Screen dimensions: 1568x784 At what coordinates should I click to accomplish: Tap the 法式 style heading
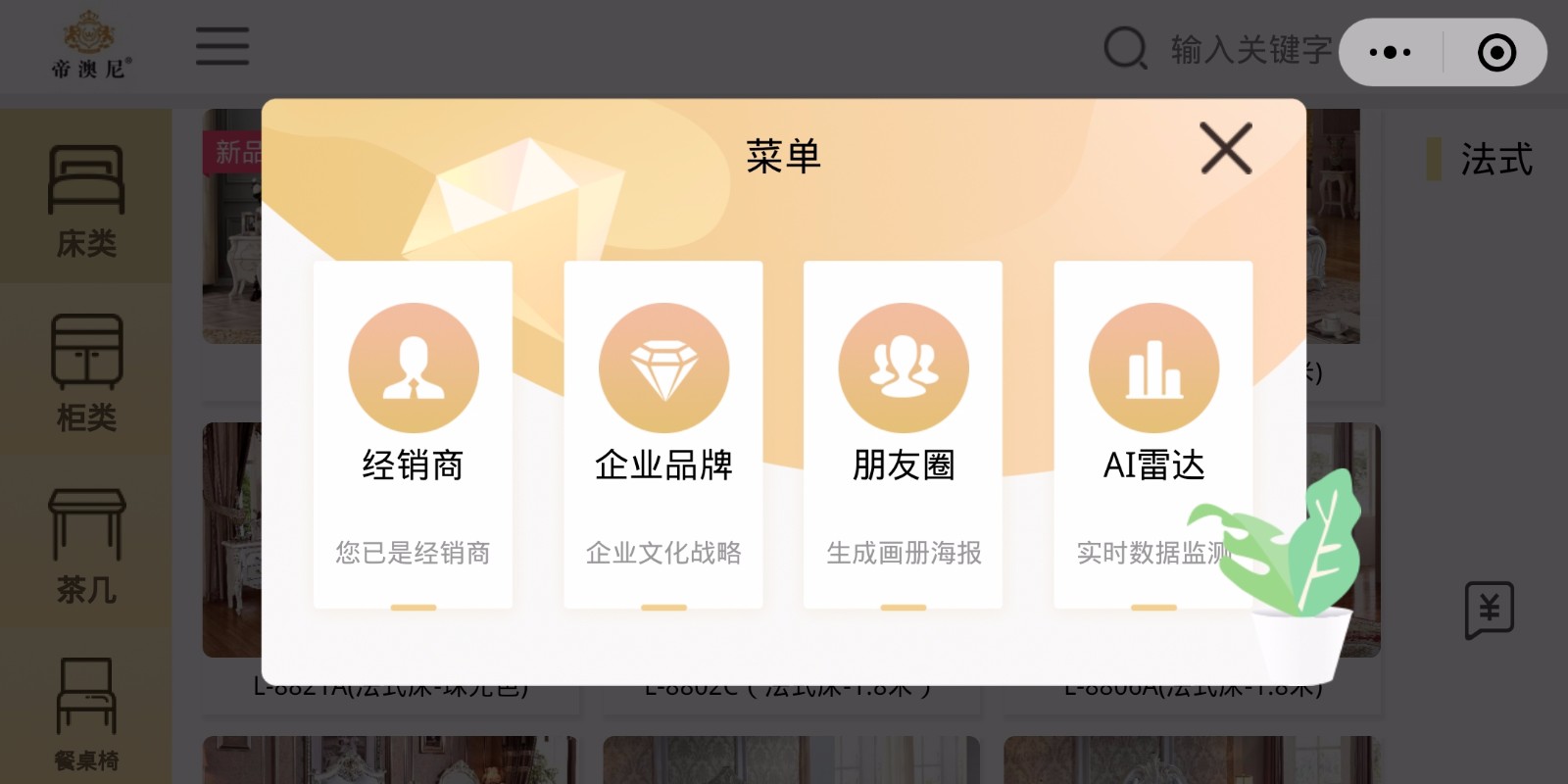tap(1496, 159)
